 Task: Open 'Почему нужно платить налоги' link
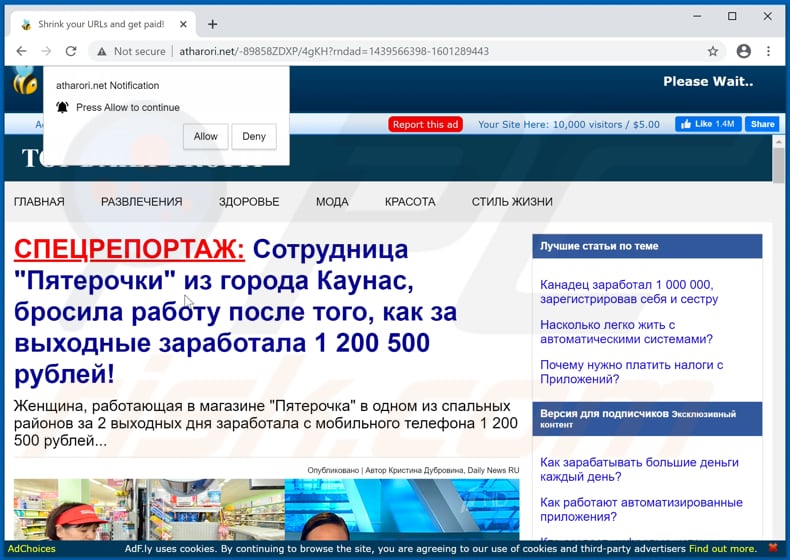coord(631,372)
